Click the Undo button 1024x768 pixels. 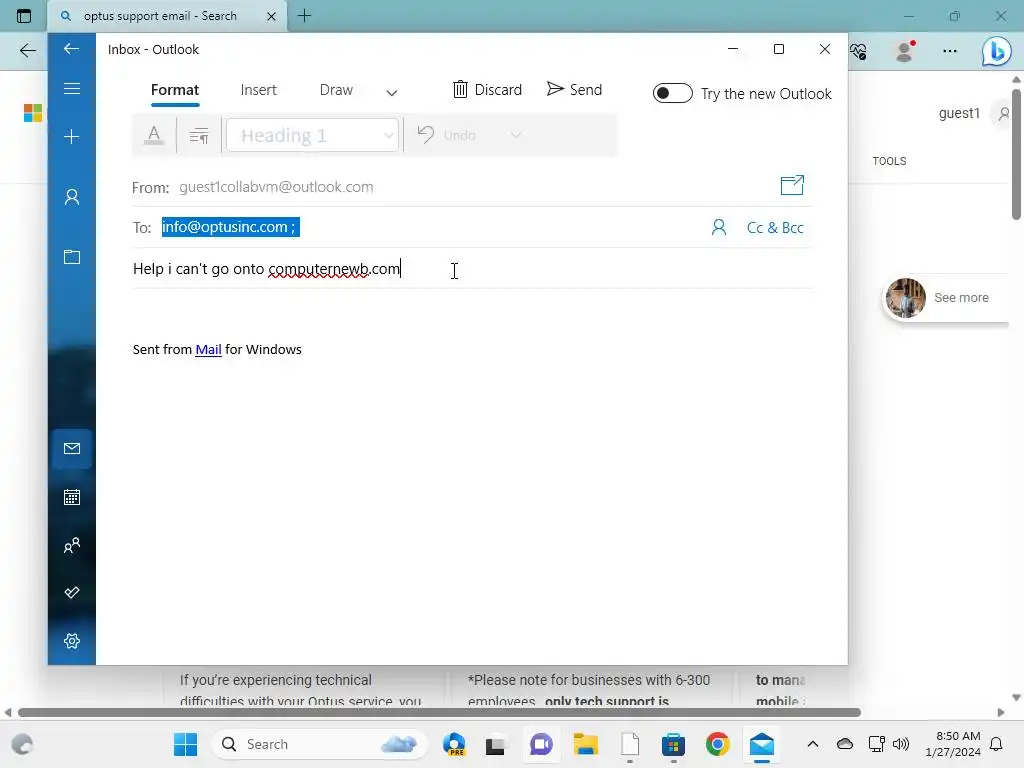pos(447,135)
